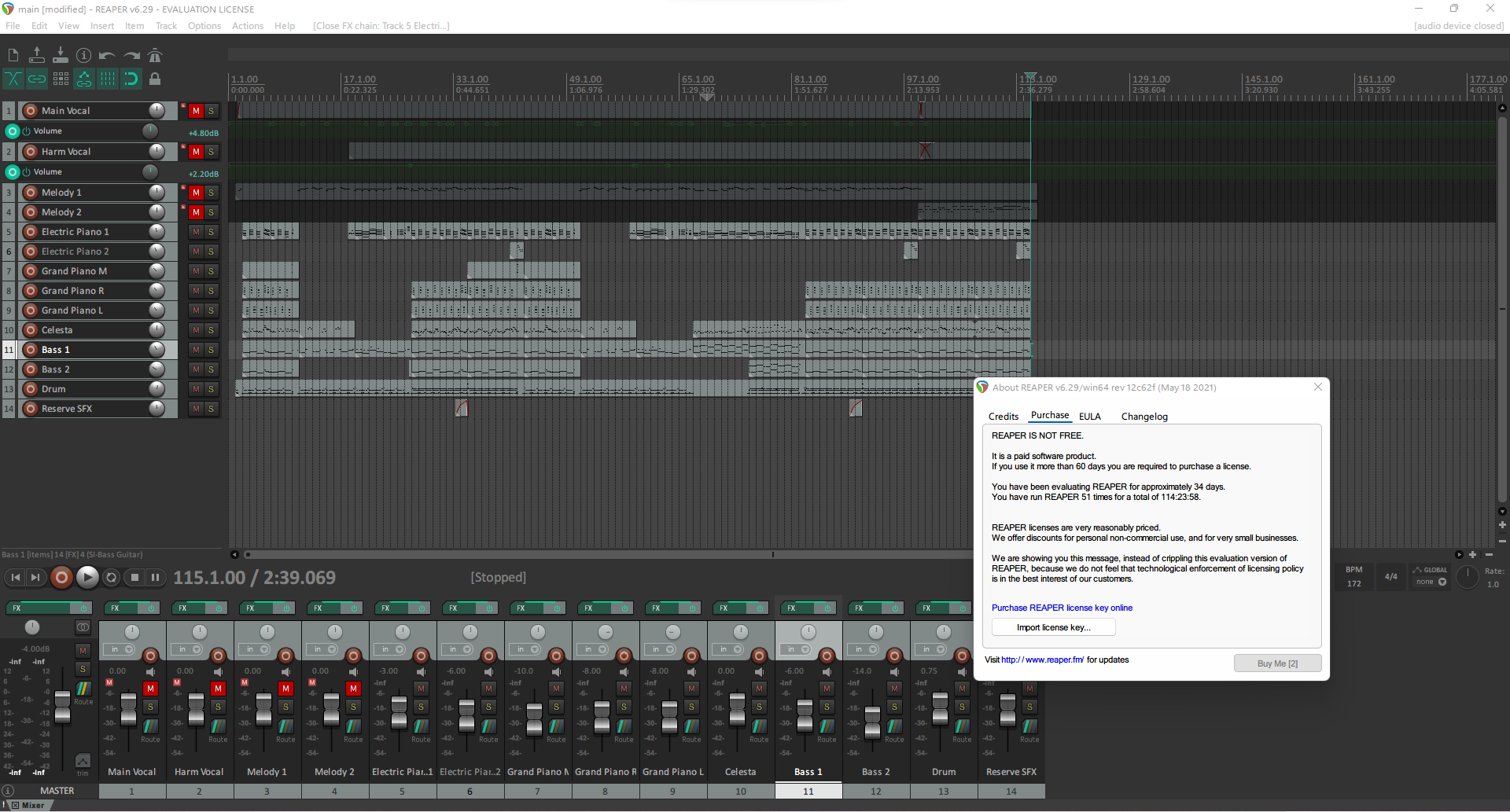Click the Buy Me button in the About dialog
Image resolution: width=1510 pixels, height=812 pixels.
point(1277,663)
